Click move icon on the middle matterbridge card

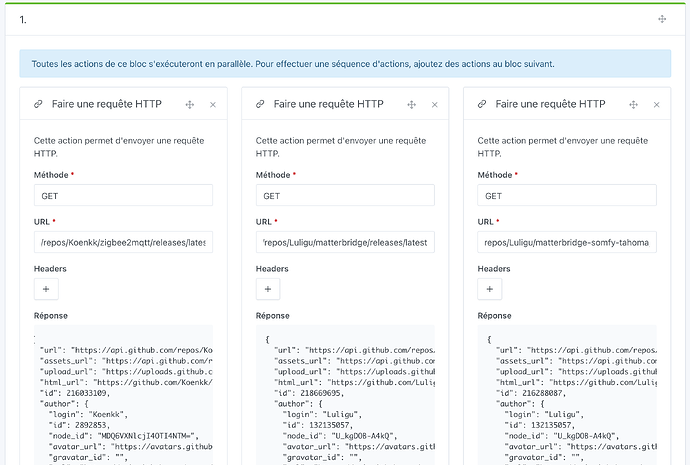(x=412, y=104)
